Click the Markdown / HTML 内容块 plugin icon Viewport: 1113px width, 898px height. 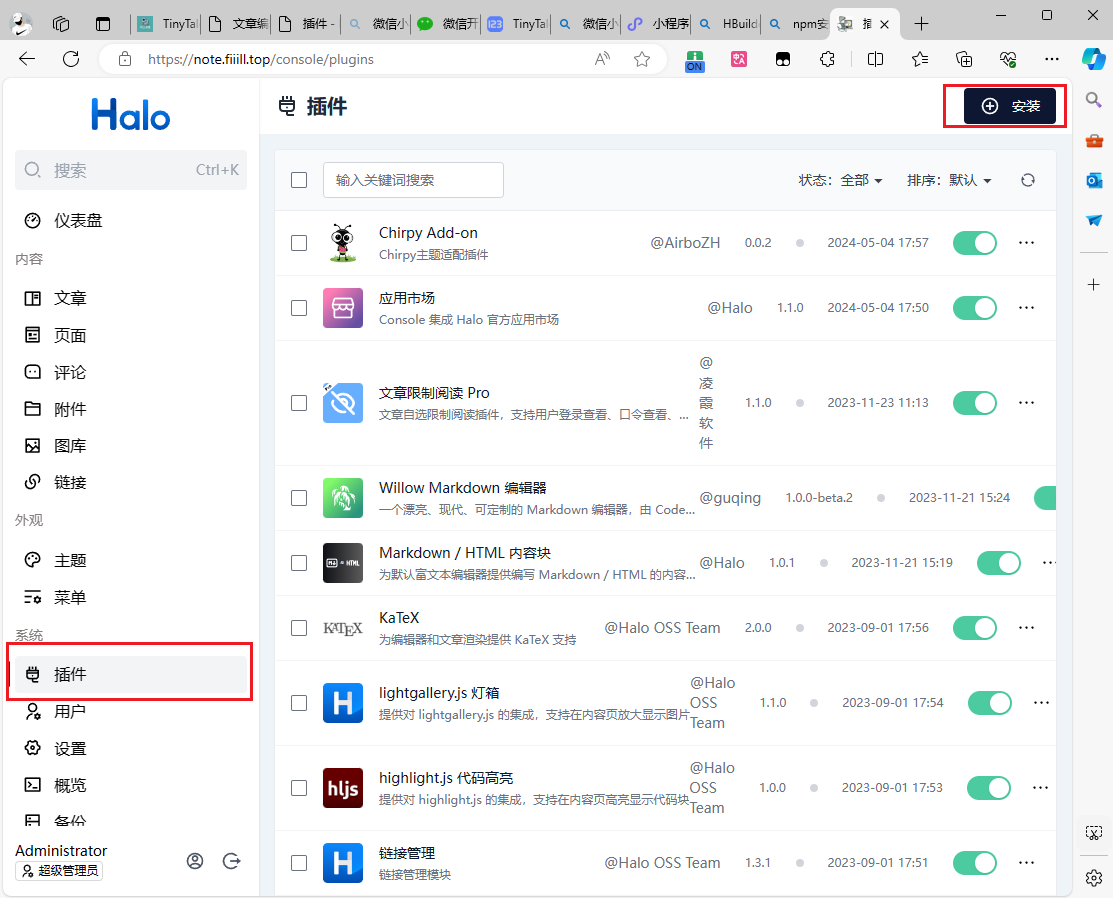click(343, 563)
